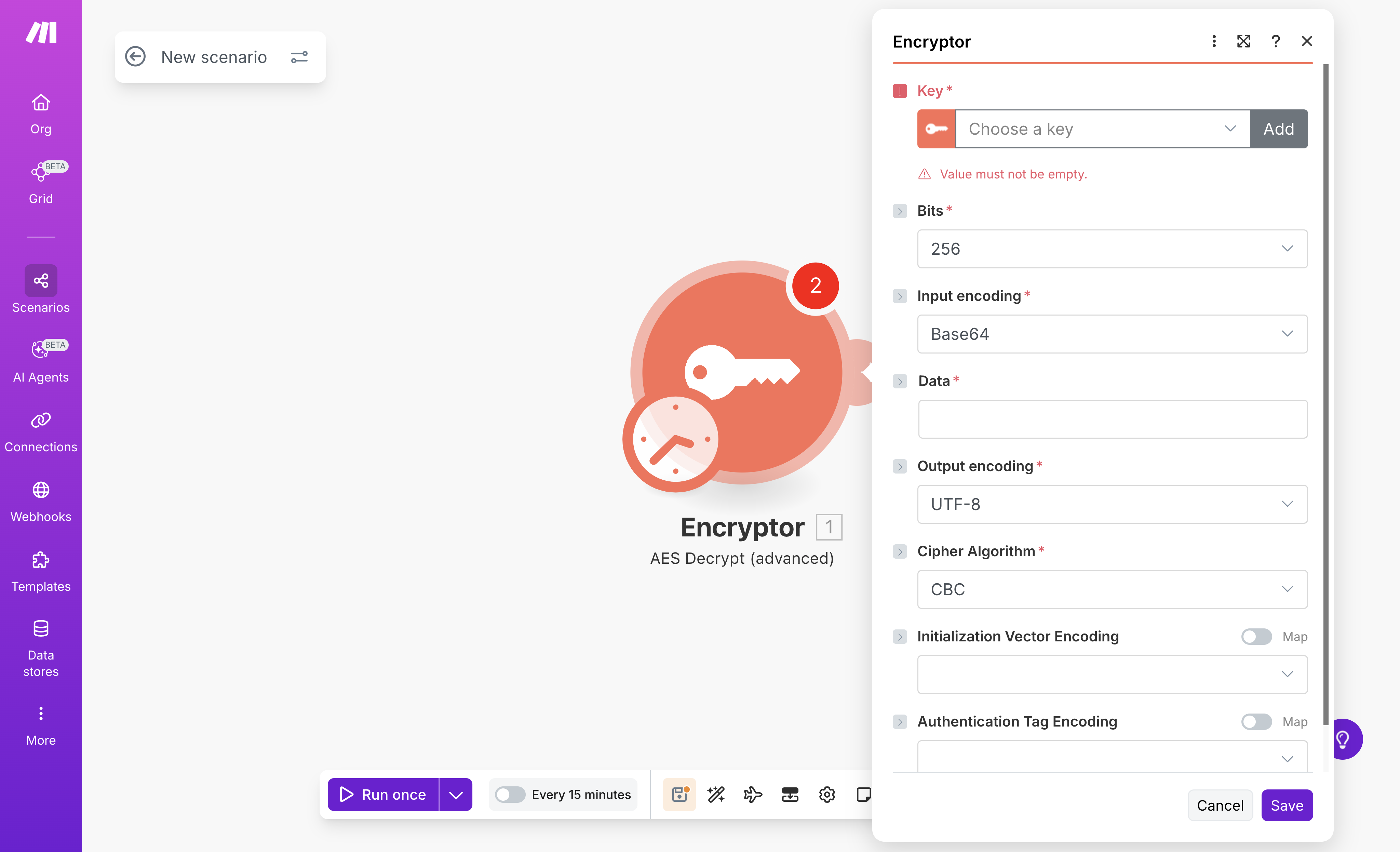Image resolution: width=1400 pixels, height=852 pixels.
Task: Open the notes panel icon in bottom toolbar
Action: tap(863, 794)
